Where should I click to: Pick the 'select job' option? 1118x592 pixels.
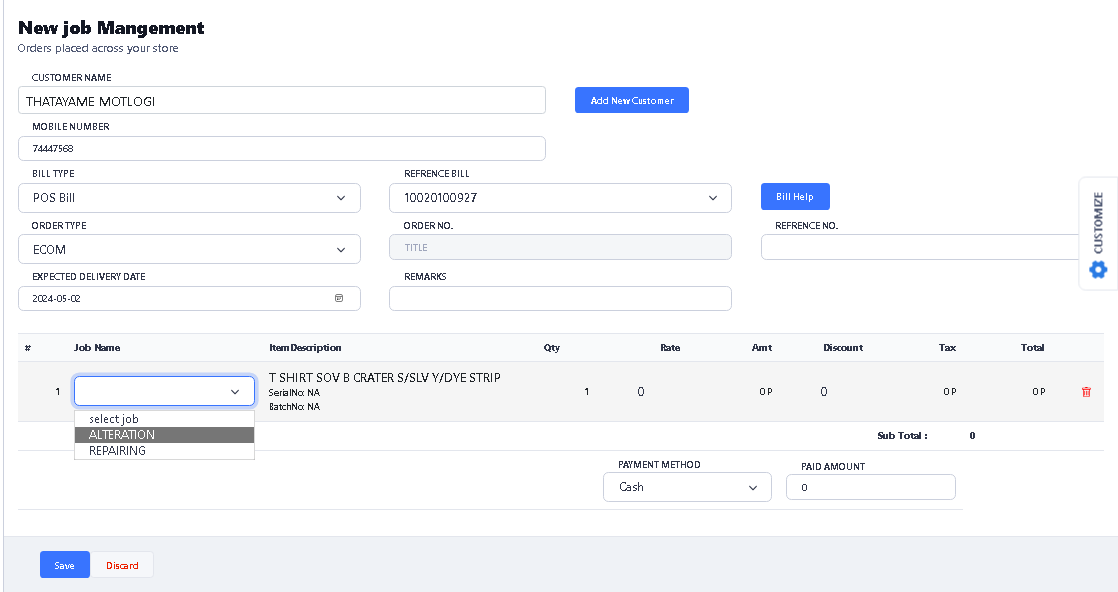pos(164,419)
